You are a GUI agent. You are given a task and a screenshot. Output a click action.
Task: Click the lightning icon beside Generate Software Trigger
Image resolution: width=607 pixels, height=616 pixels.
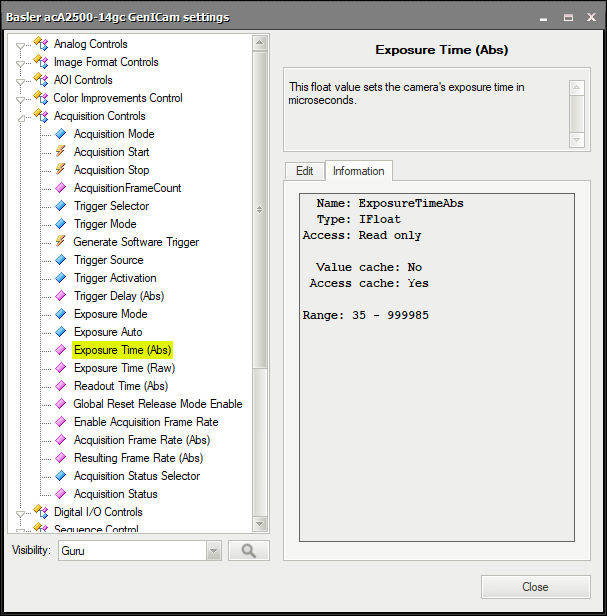click(61, 241)
